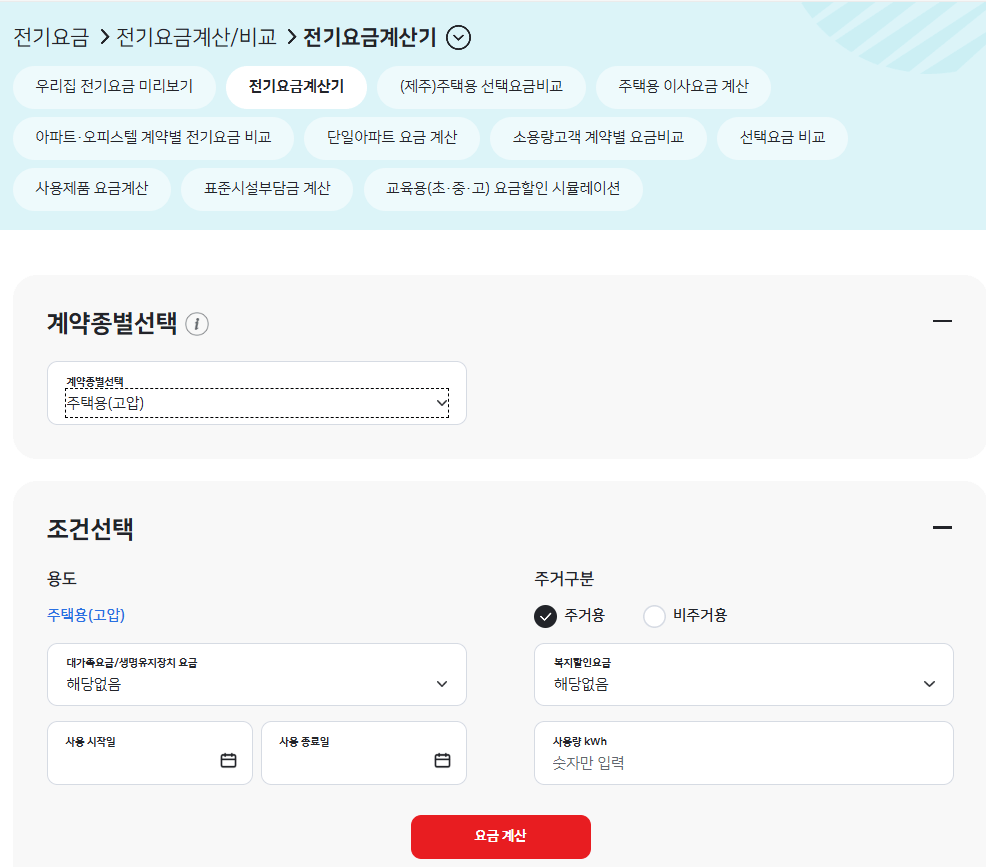This screenshot has height=867, width=986.
Task: Click the 주택용(고압) link under 용도
Action: click(x=83, y=616)
